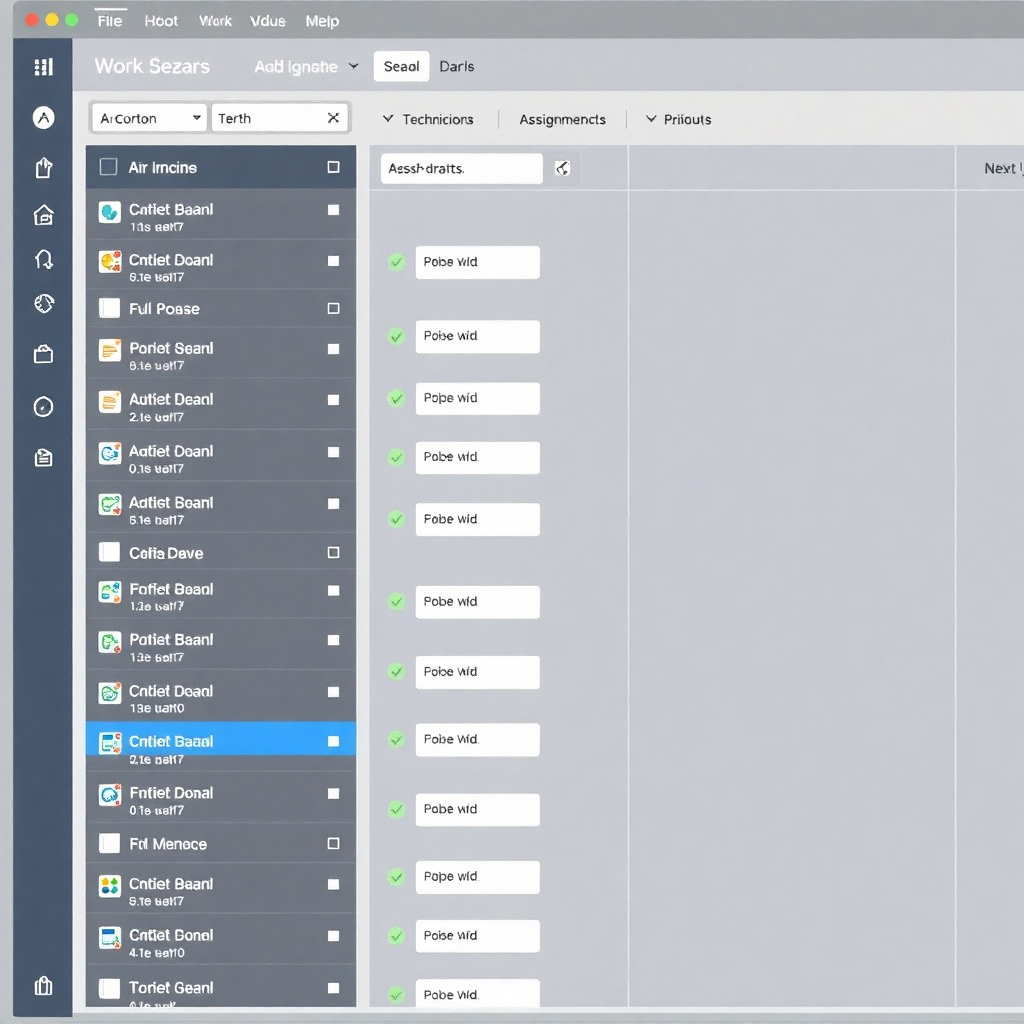Image resolution: width=1024 pixels, height=1024 pixels.
Task: Toggle the Fd Menece row checkbox
Action: (x=333, y=844)
